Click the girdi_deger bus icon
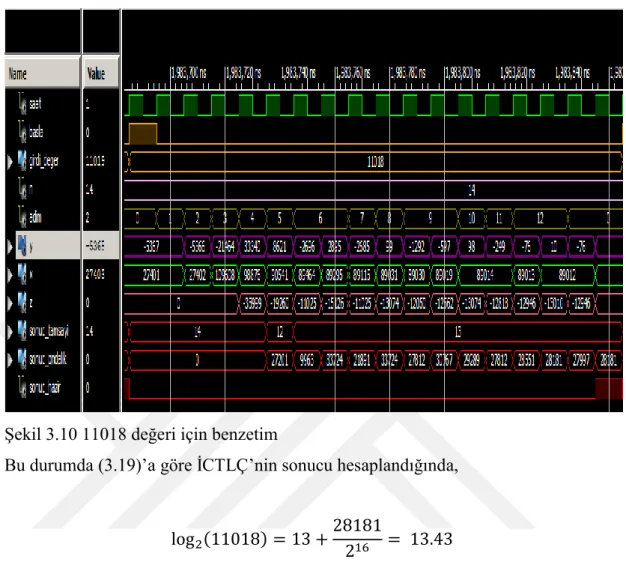 click(22, 161)
